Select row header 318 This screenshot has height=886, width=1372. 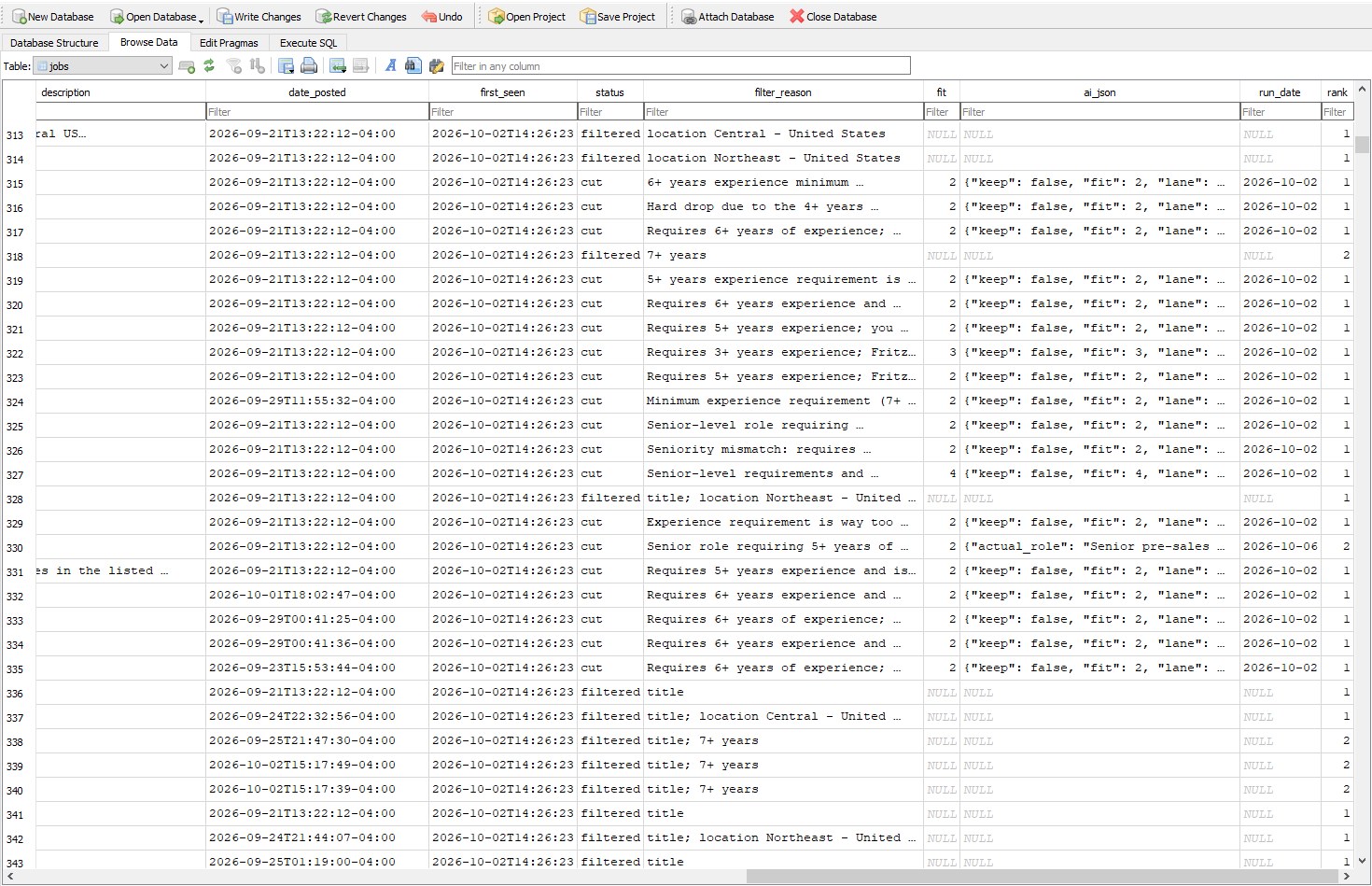click(x=18, y=257)
